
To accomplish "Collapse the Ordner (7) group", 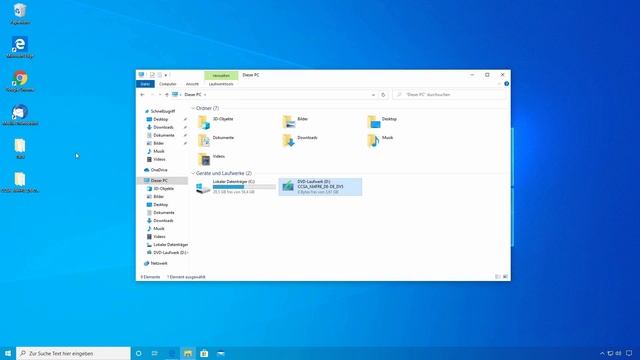I will click(x=193, y=108).
